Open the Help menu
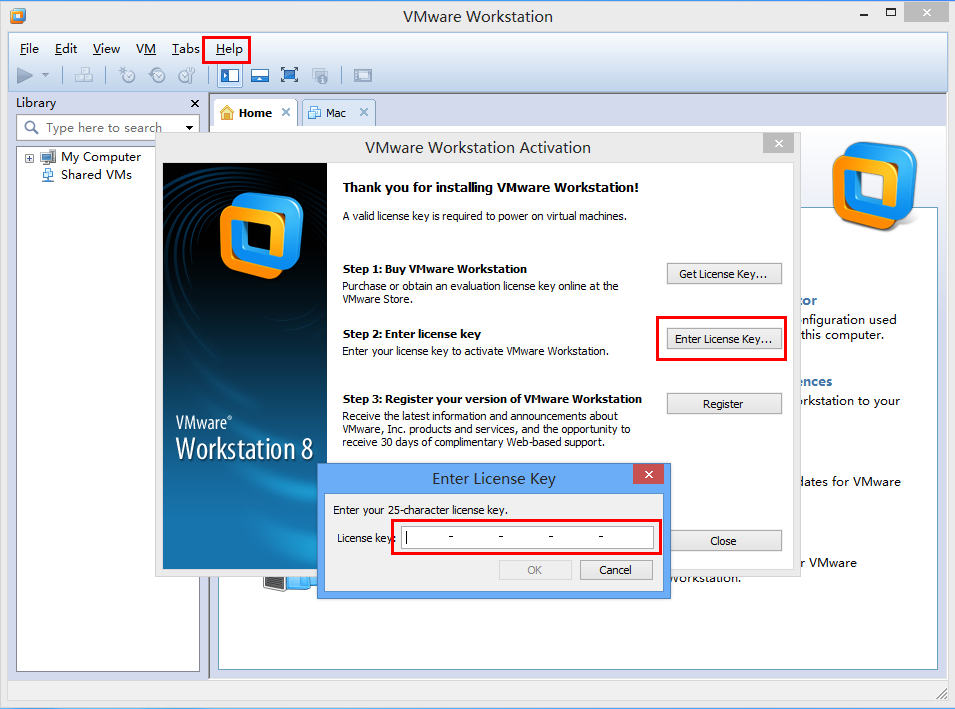 (x=229, y=49)
